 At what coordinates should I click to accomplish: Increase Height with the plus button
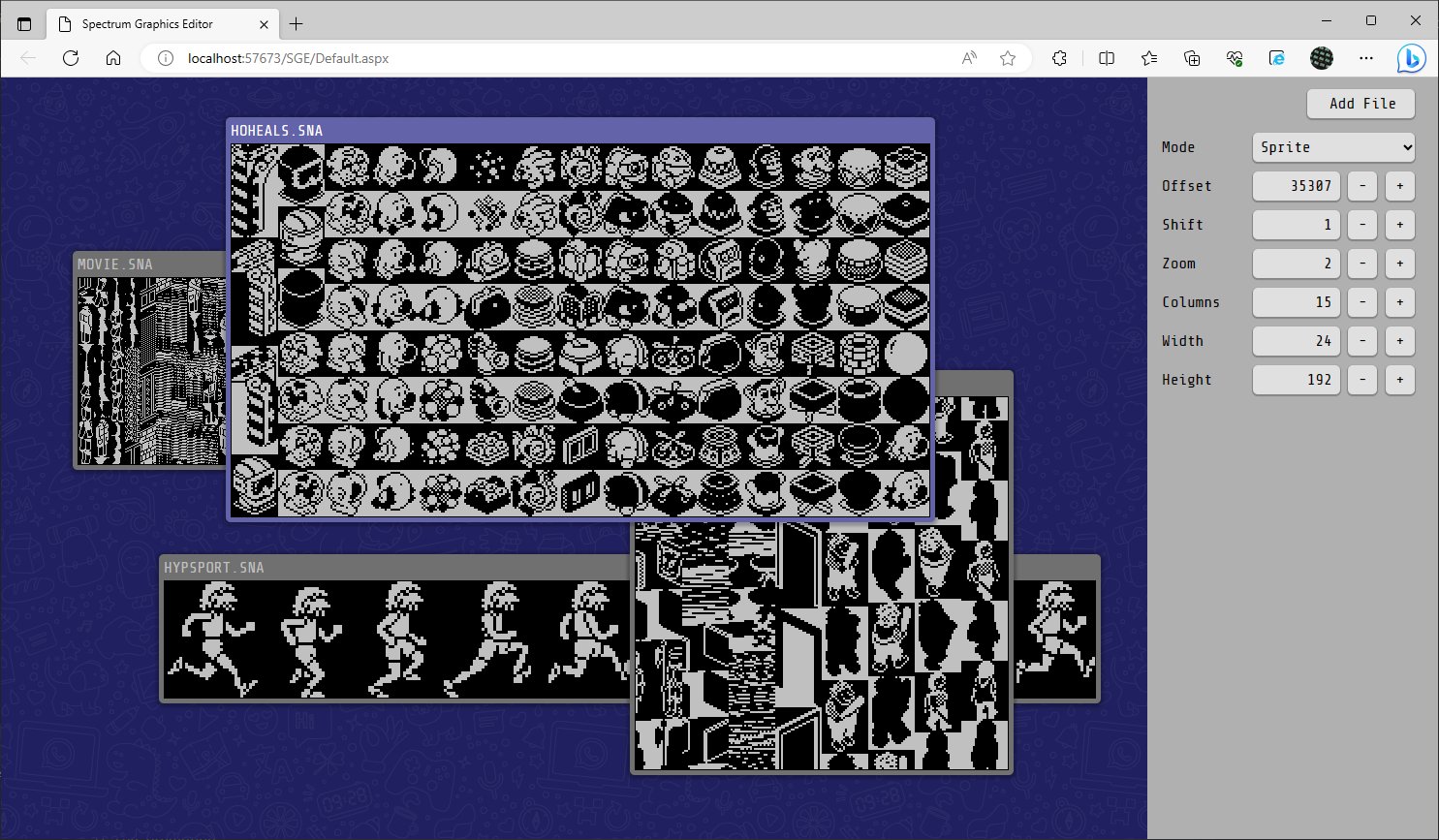[x=1399, y=380]
